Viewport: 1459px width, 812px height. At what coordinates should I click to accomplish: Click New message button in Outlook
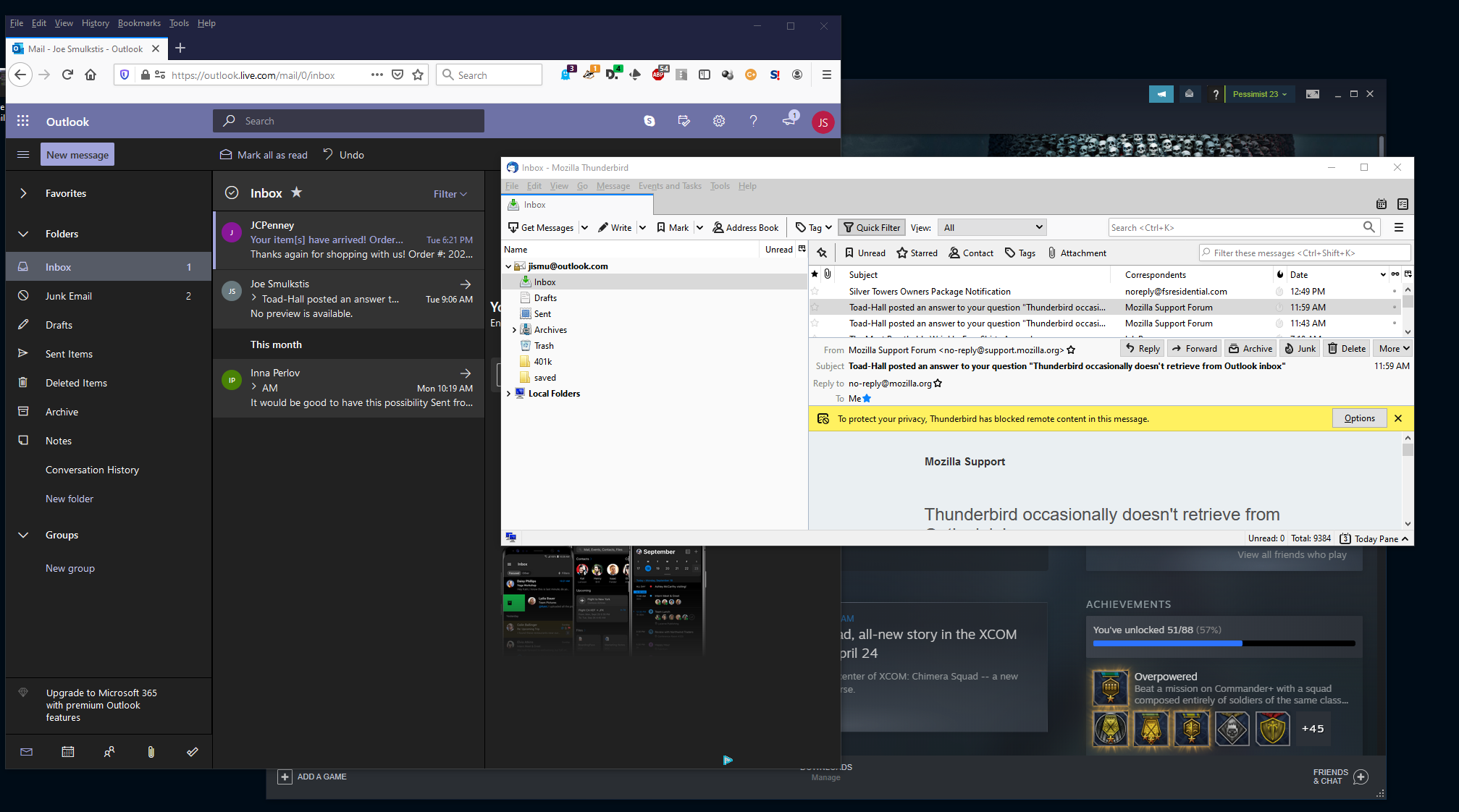click(x=77, y=155)
